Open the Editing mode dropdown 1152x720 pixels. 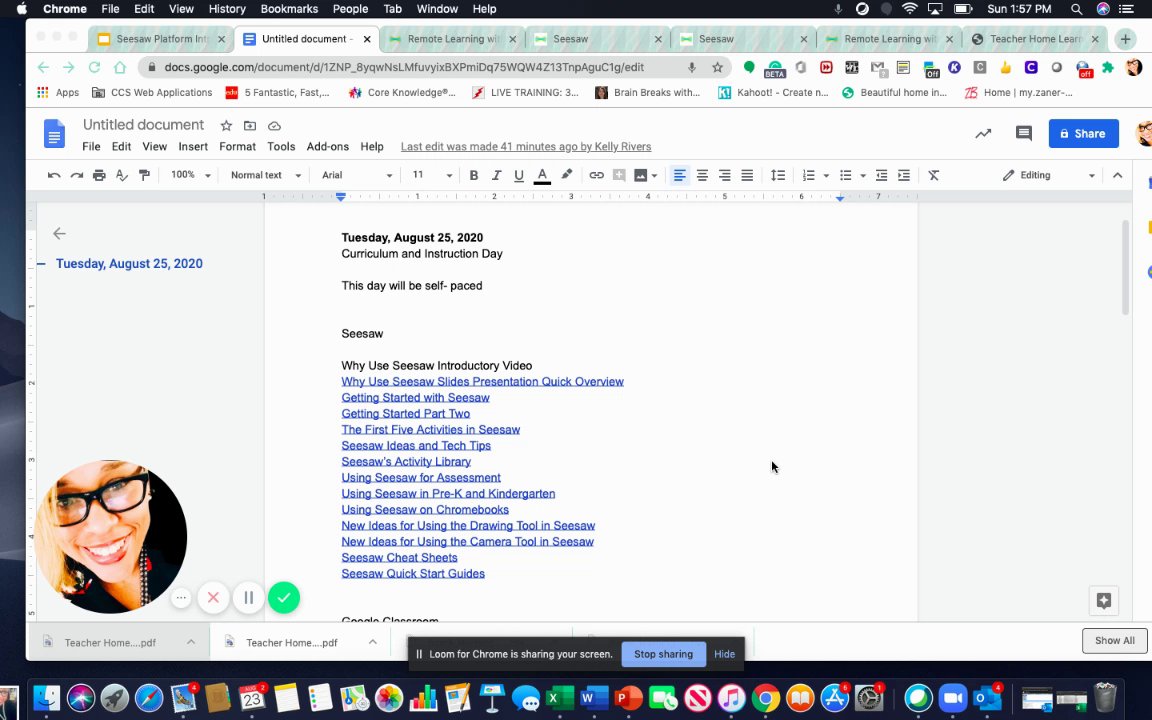click(x=1049, y=175)
